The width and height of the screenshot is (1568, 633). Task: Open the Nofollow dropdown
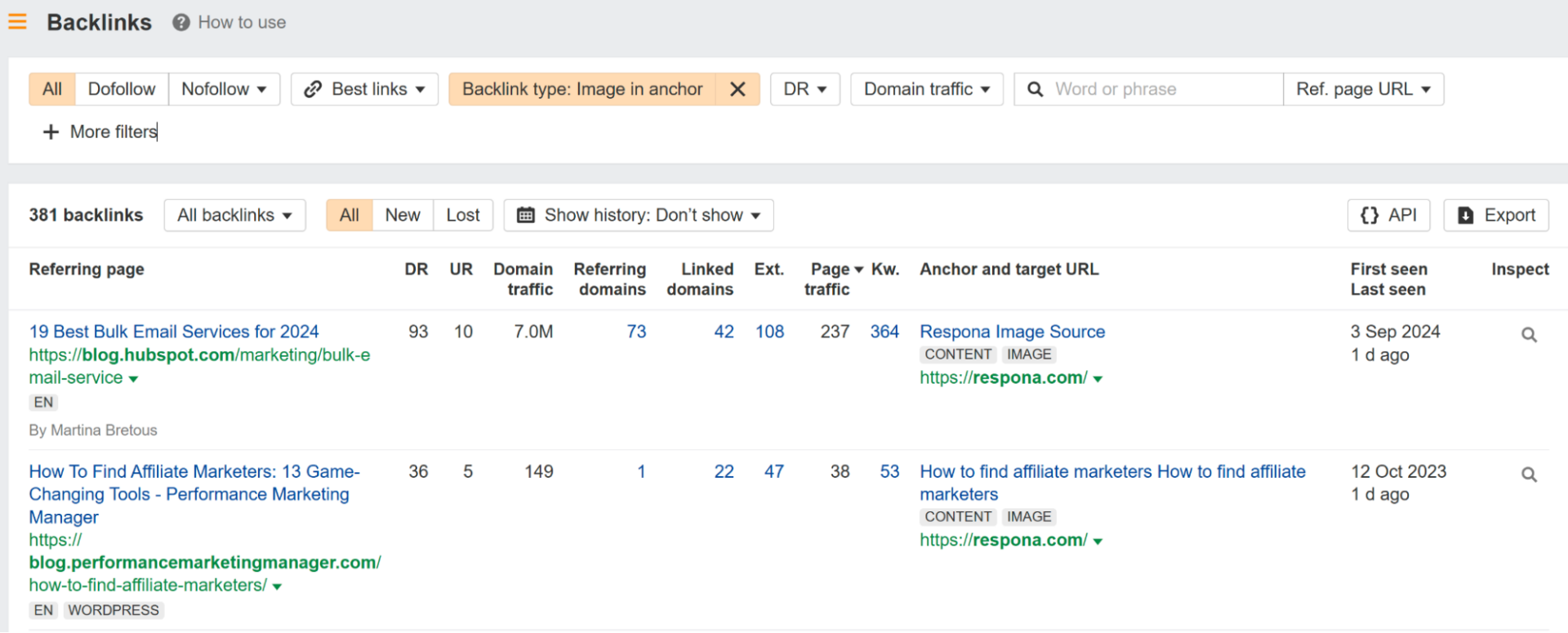pyautogui.click(x=224, y=89)
